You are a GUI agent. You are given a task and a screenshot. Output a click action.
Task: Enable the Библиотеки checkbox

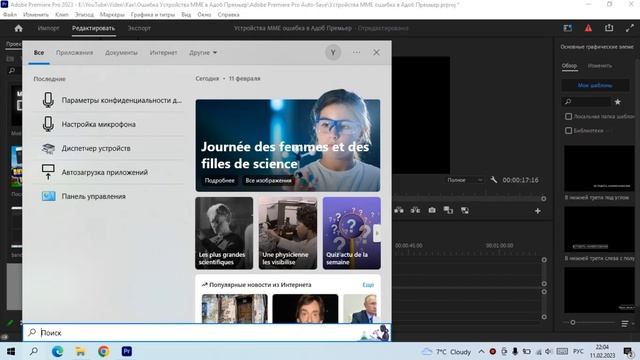568,131
